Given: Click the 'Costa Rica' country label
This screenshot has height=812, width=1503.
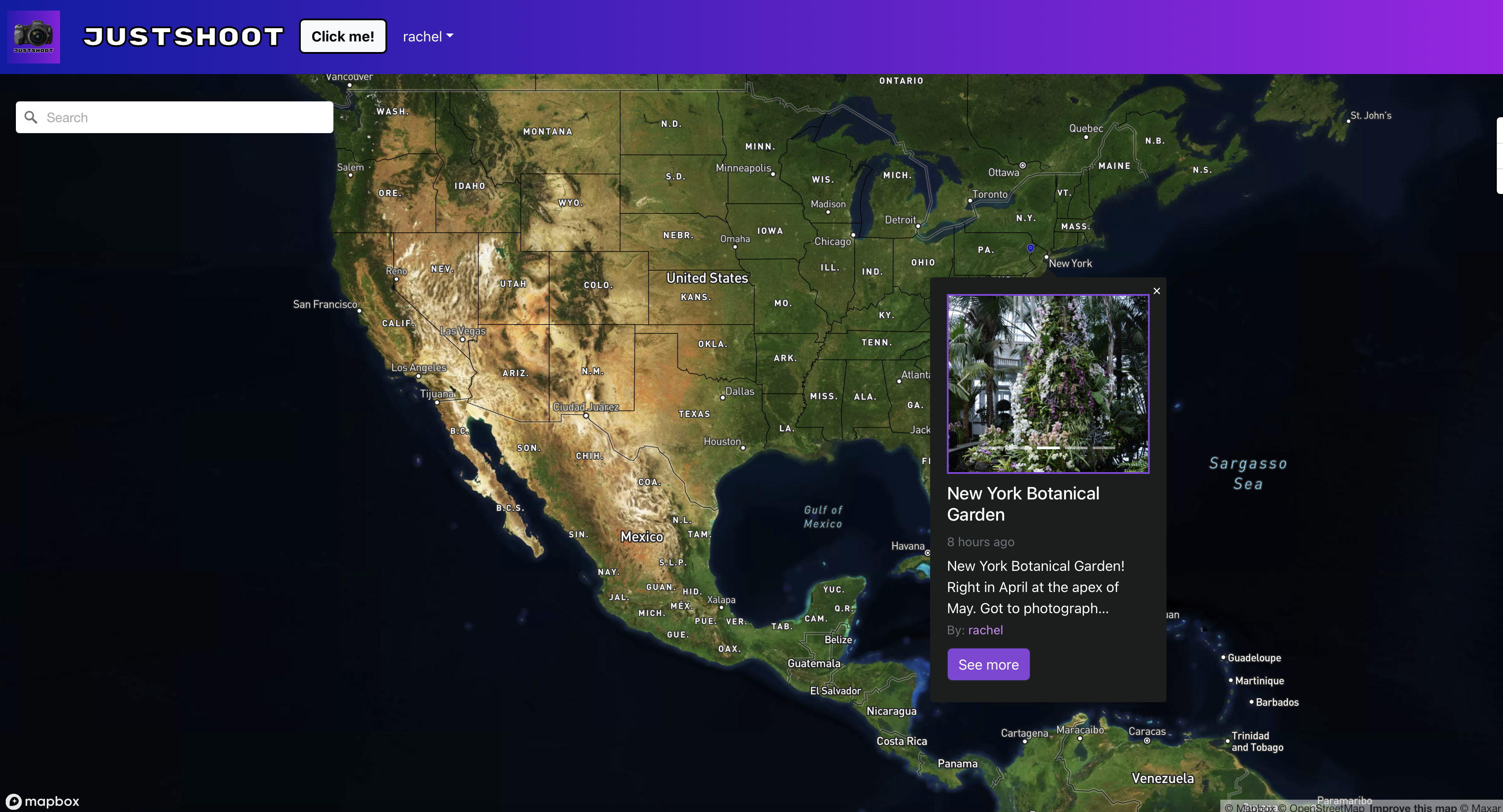Looking at the screenshot, I should click(901, 741).
